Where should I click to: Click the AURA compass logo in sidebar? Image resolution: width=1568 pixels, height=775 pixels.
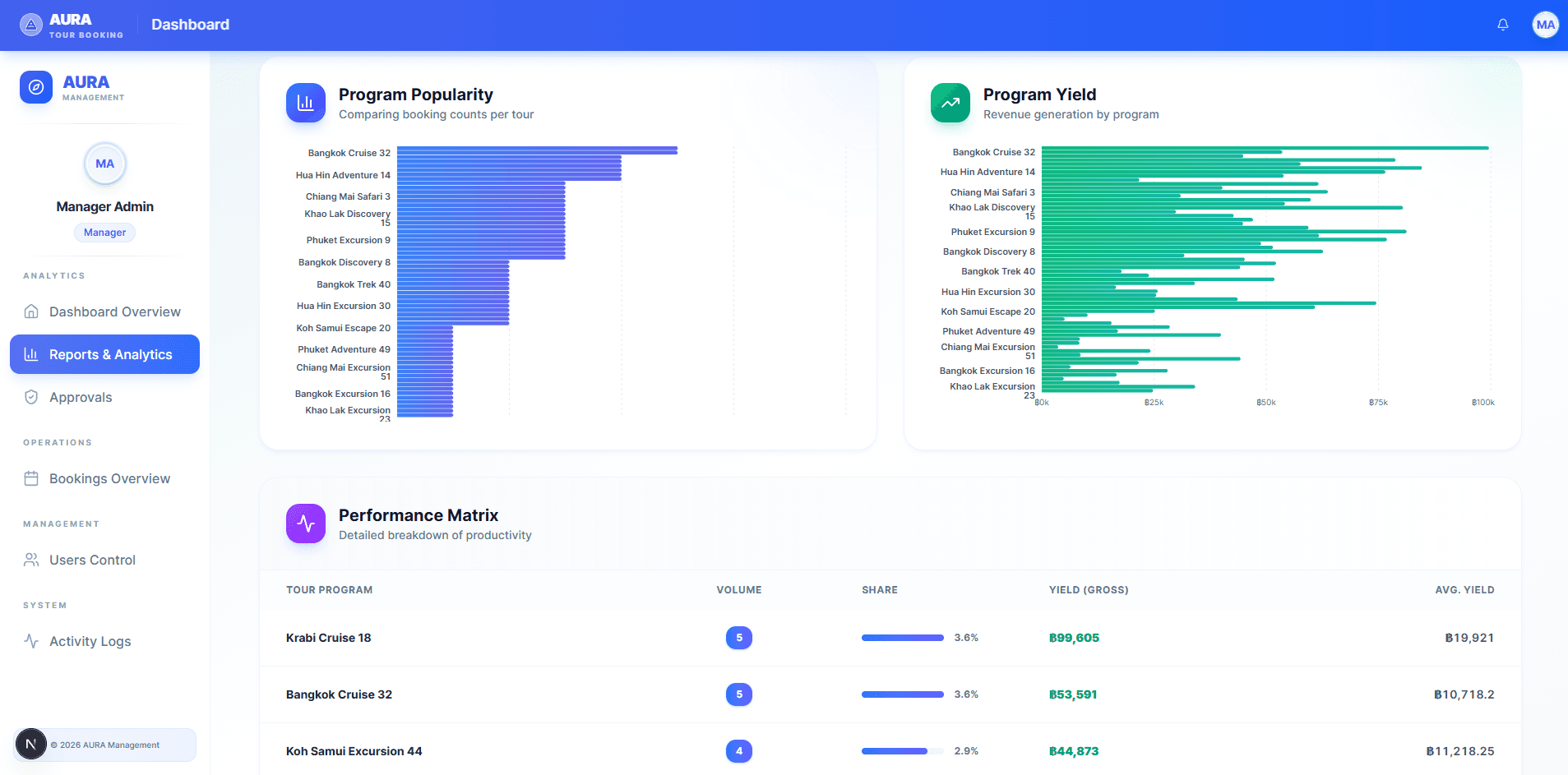coord(36,87)
